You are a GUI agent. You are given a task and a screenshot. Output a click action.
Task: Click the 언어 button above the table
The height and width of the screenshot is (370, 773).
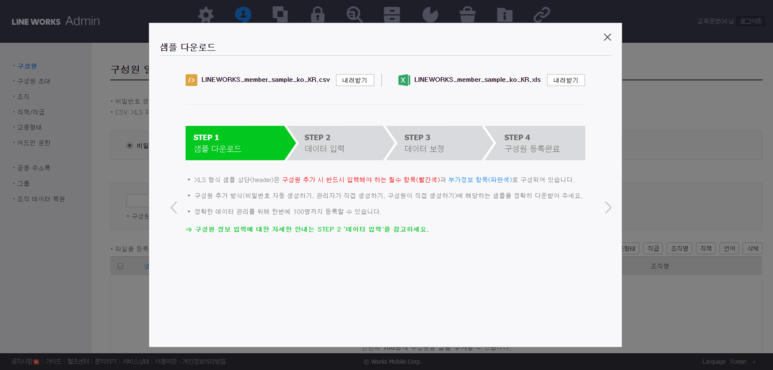point(729,248)
